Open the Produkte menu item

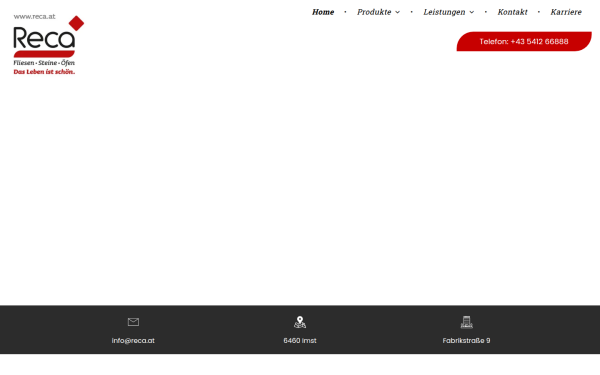374,12
